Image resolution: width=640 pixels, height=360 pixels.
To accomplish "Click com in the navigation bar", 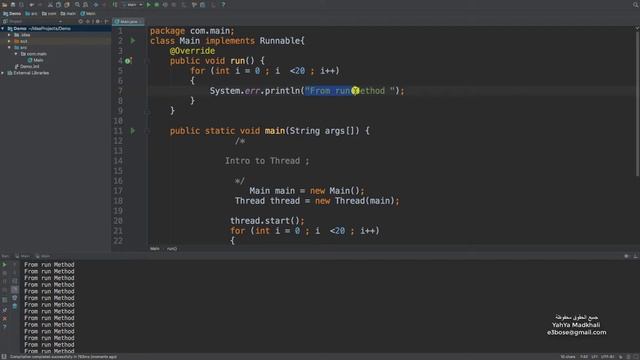I will pos(49,13).
